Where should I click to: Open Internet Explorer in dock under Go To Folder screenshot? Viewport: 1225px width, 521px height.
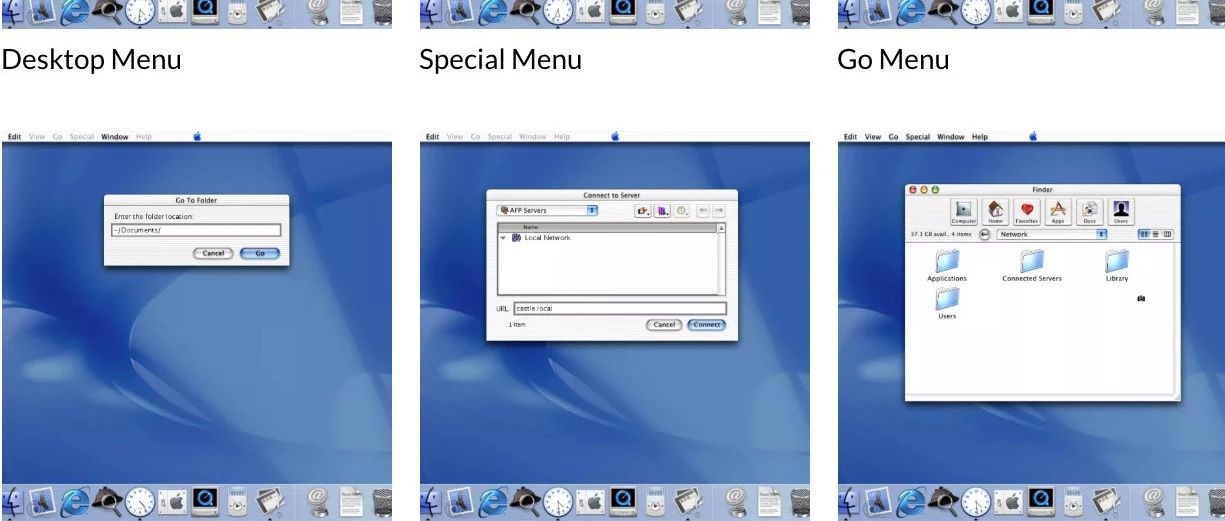pyautogui.click(x=74, y=500)
